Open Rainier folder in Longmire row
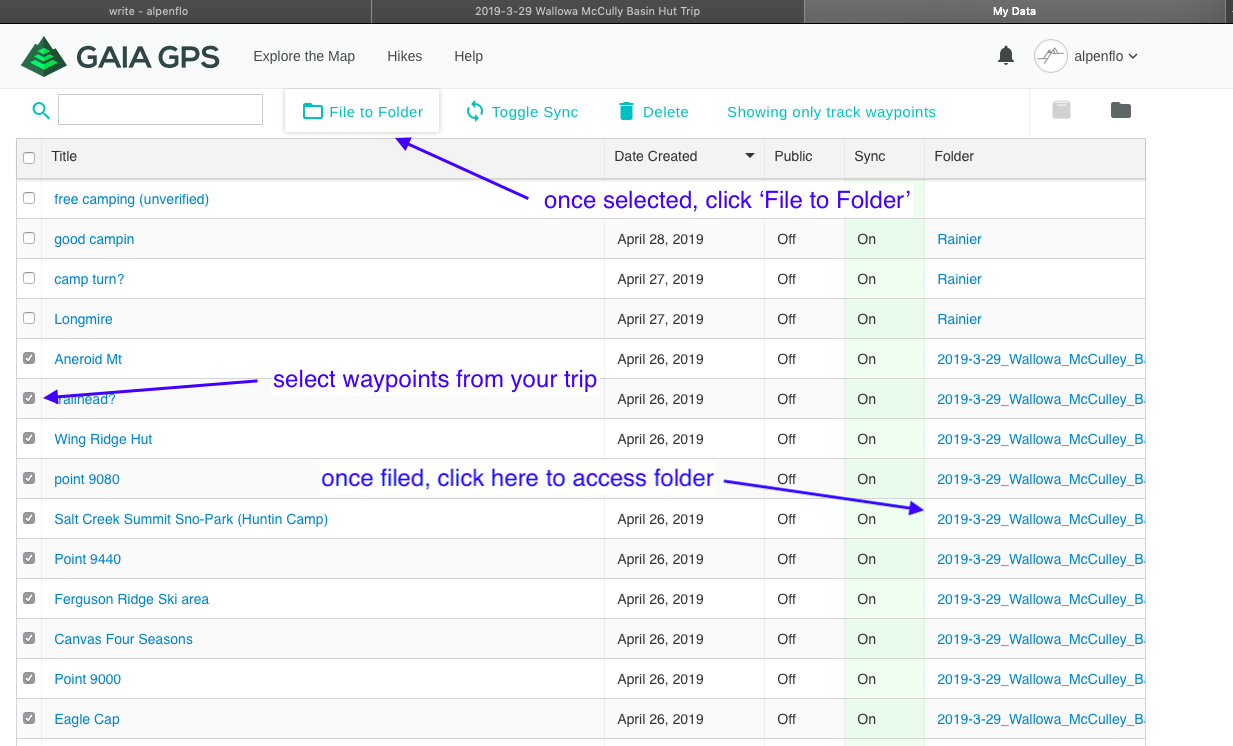The width and height of the screenshot is (1233, 746). point(959,319)
